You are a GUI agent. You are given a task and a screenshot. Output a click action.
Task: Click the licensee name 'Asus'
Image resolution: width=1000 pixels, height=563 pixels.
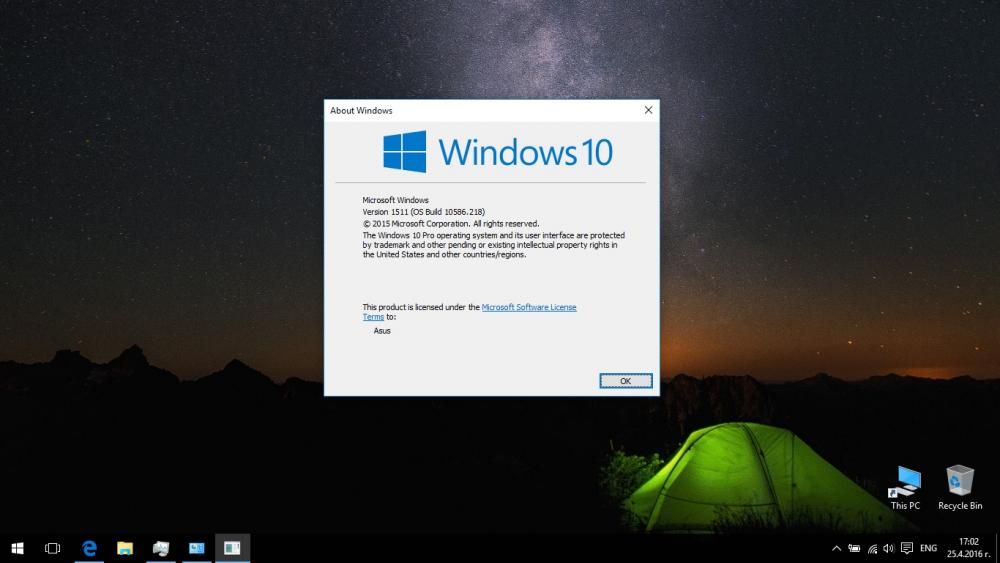tap(382, 330)
